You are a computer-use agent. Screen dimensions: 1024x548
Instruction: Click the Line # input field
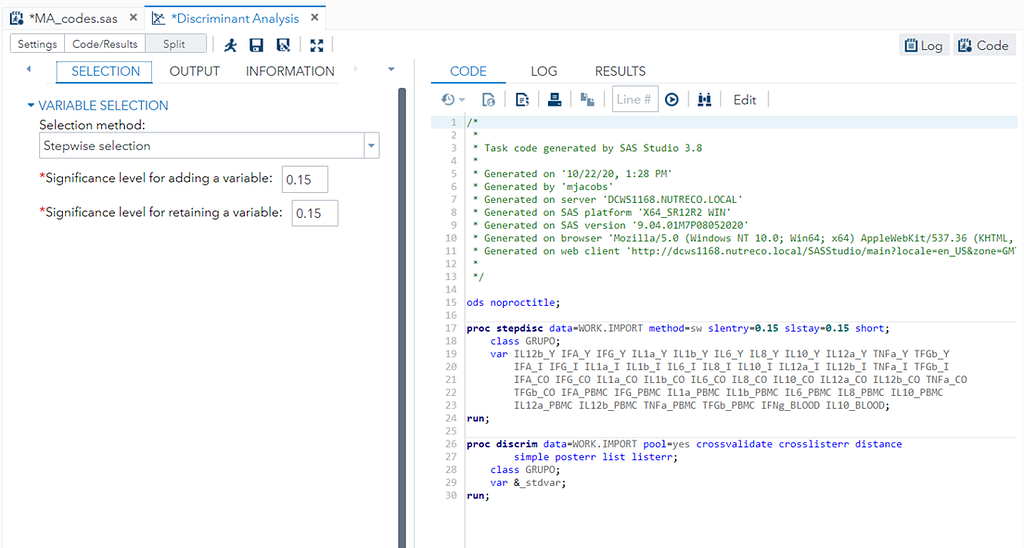[x=635, y=99]
